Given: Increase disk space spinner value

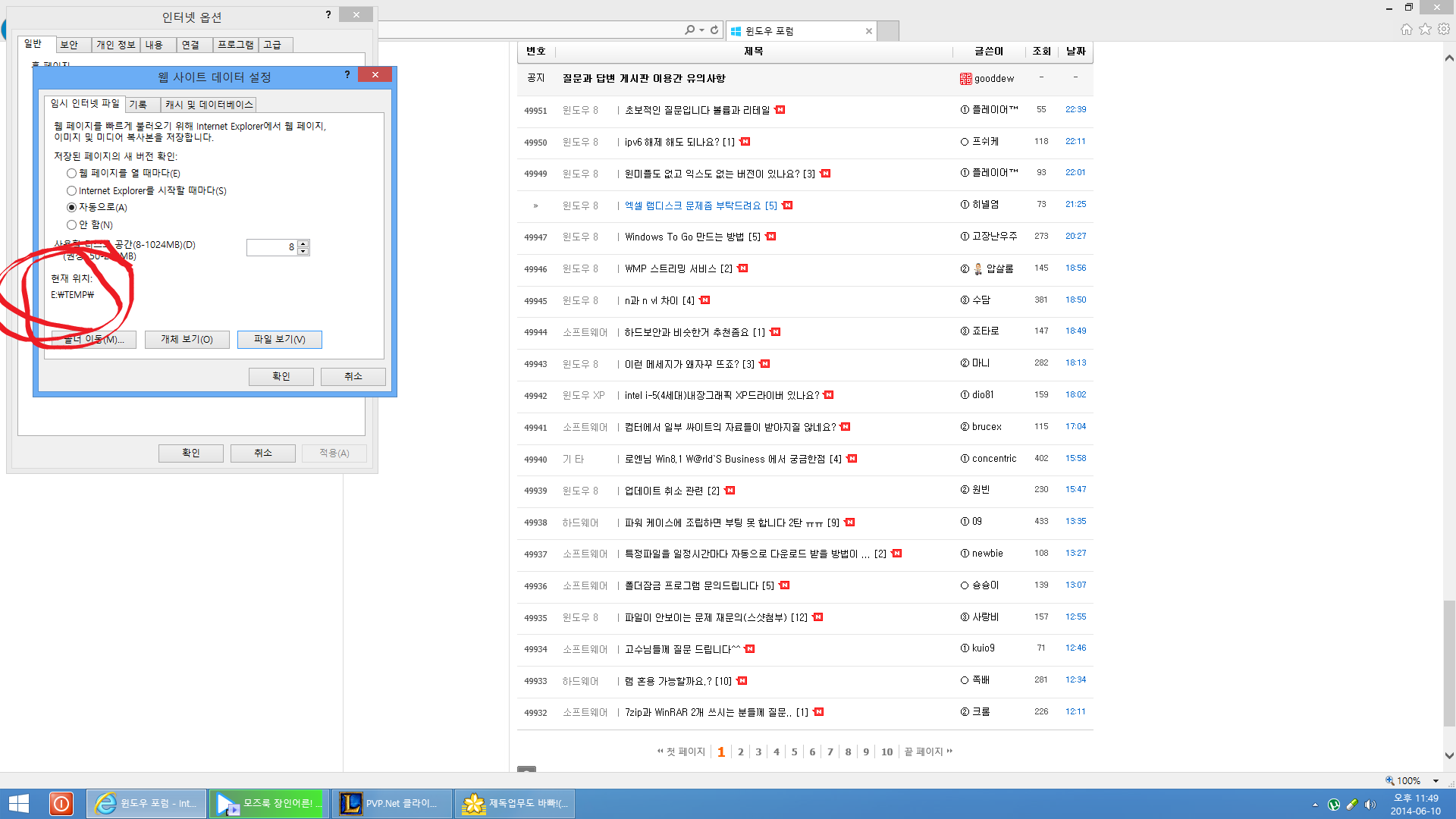Looking at the screenshot, I should pos(303,243).
